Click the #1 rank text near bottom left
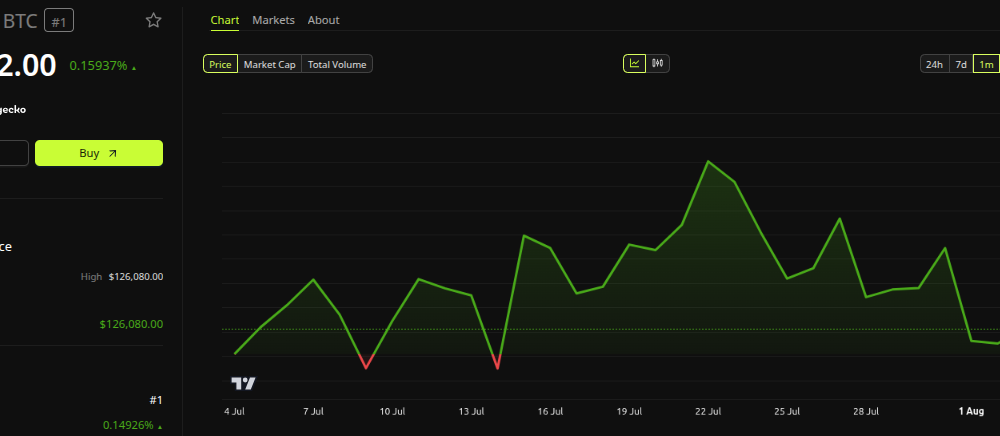 point(156,400)
